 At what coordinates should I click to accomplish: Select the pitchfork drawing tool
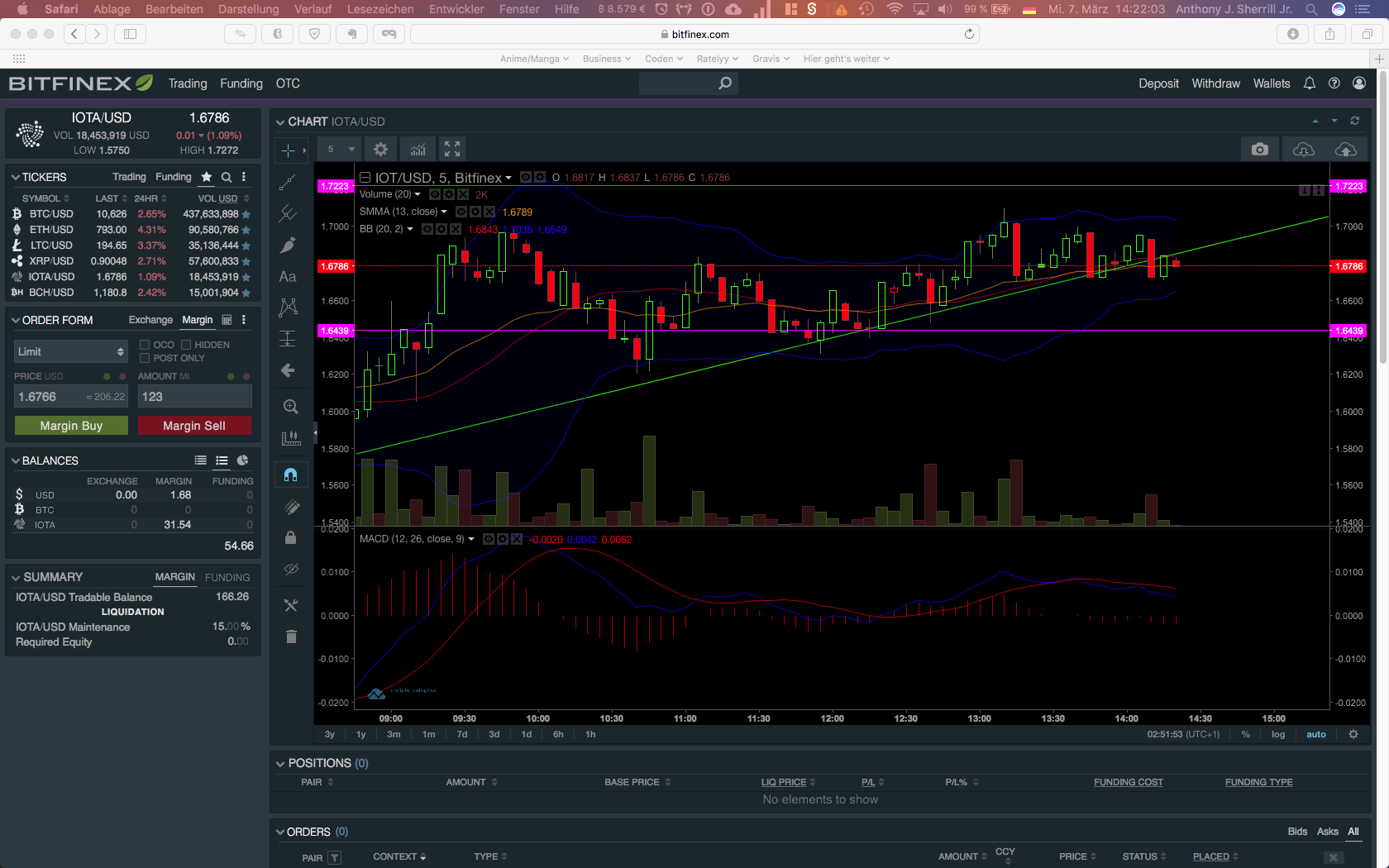(288, 213)
